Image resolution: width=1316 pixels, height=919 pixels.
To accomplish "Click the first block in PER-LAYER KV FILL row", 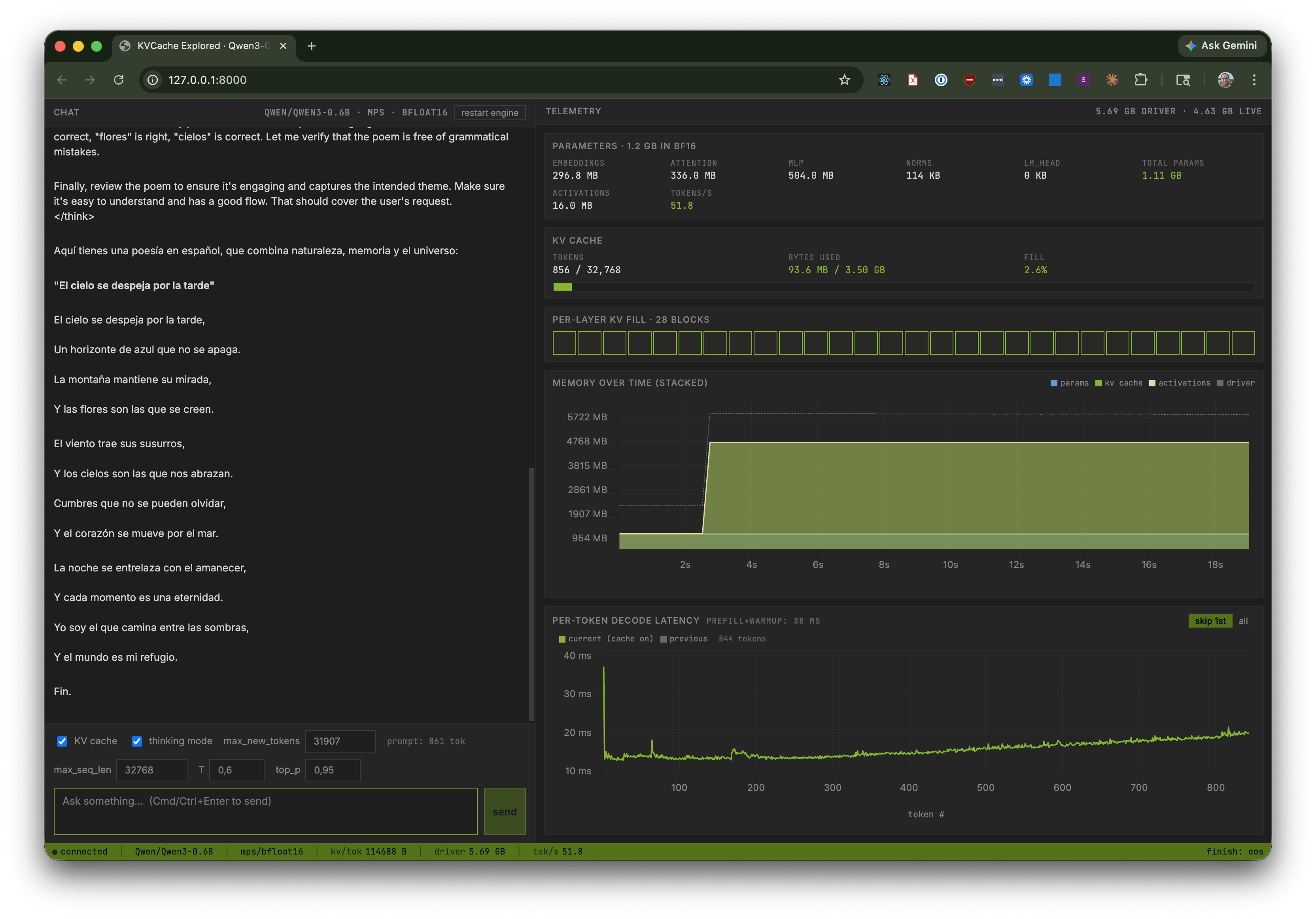I will (564, 343).
